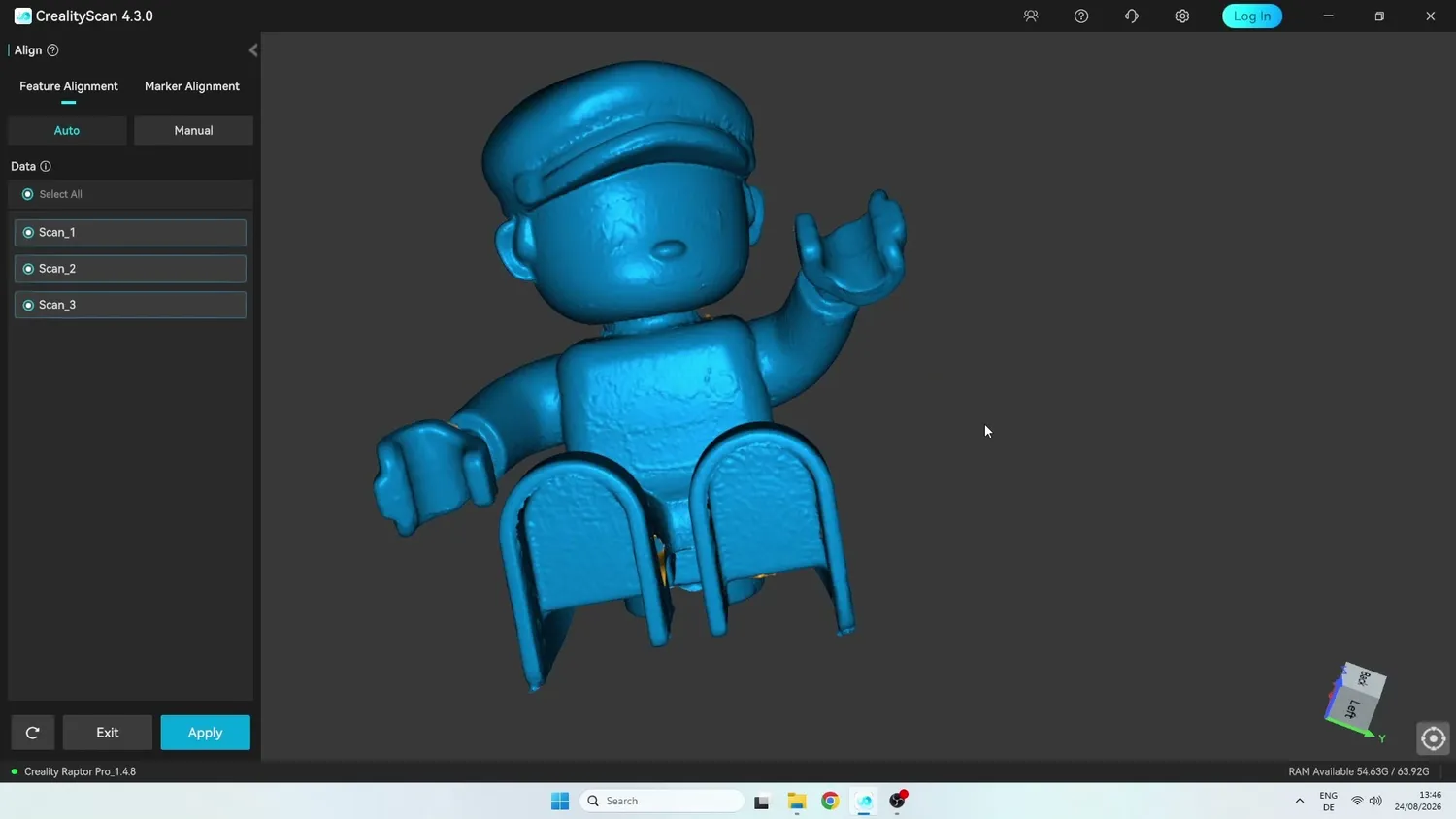Viewport: 1456px width, 819px height.
Task: Collapse the Align side panel arrow
Action: 252,50
